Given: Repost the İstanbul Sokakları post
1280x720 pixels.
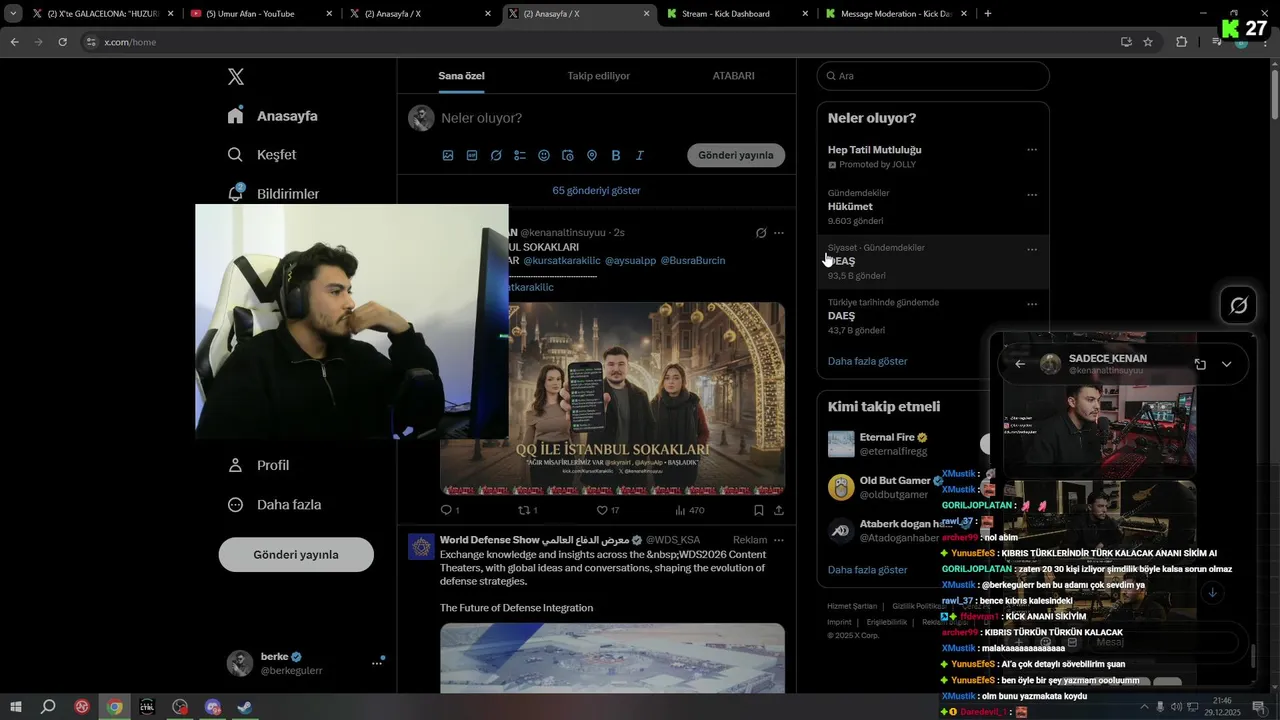Looking at the screenshot, I should tap(522, 510).
